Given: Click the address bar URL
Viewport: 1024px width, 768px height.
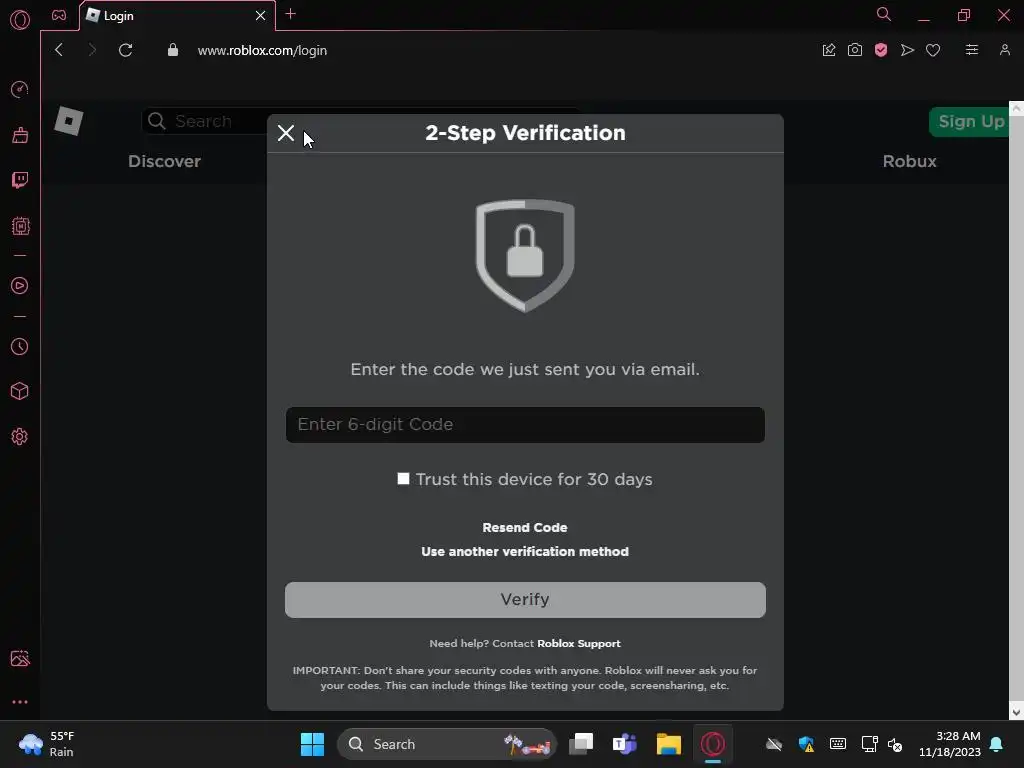Looking at the screenshot, I should pos(262,50).
